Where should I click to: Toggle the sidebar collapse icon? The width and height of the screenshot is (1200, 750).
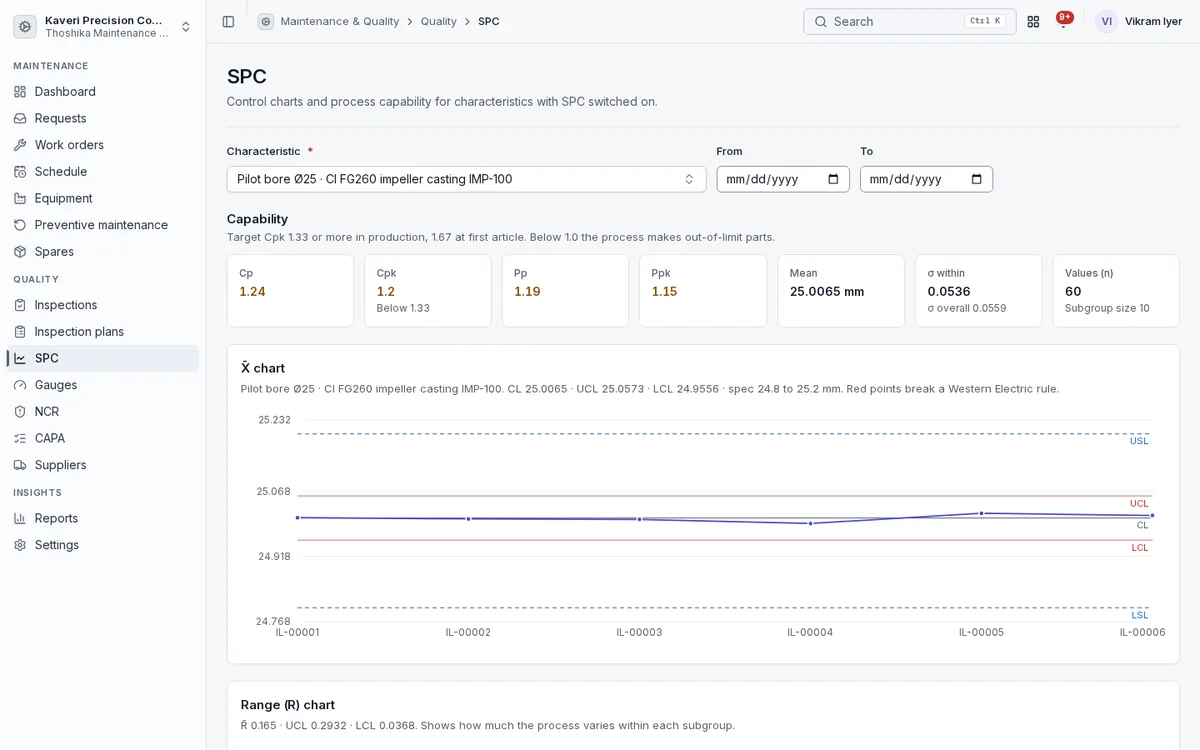click(228, 21)
